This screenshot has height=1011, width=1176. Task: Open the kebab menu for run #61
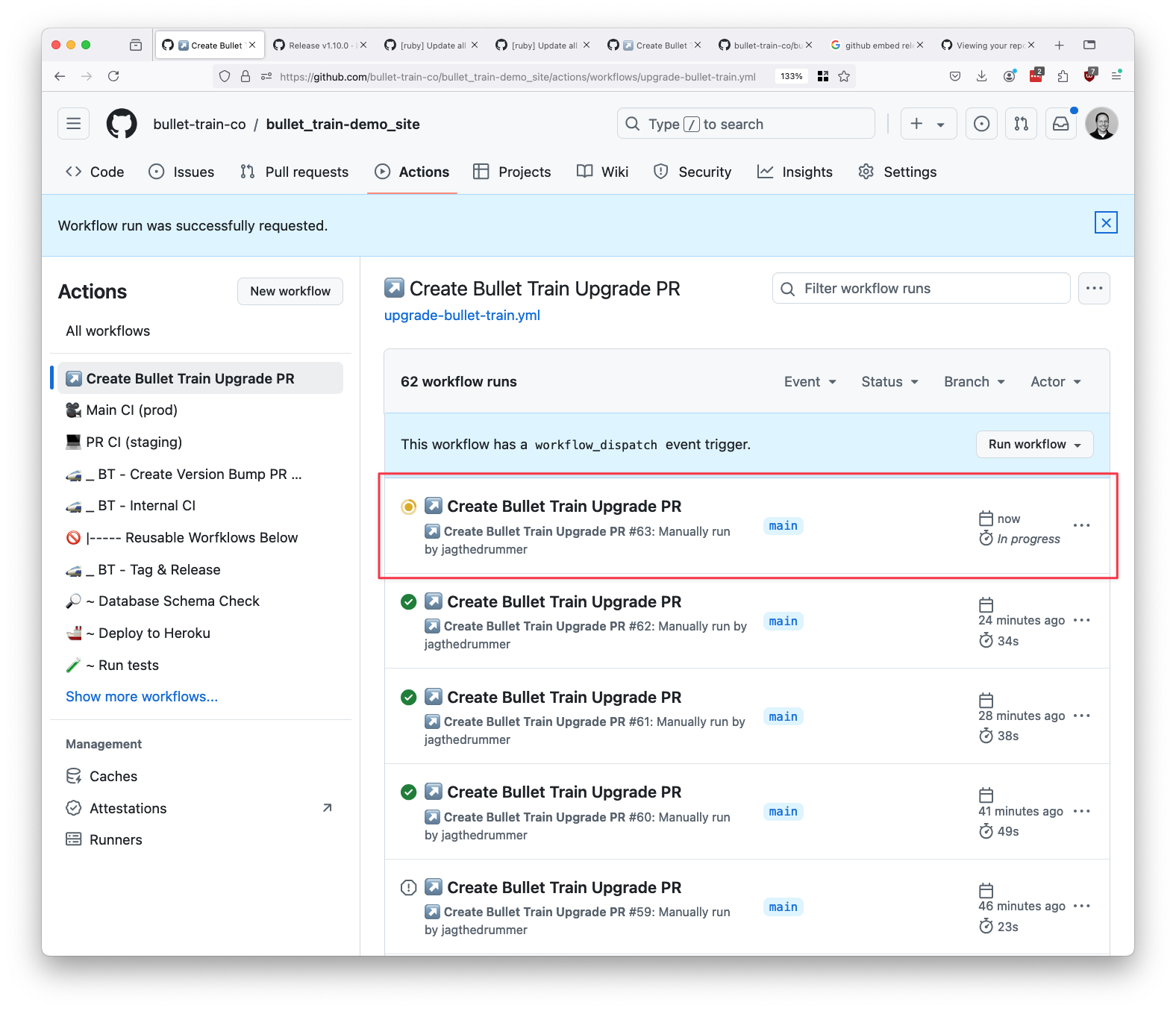tap(1081, 716)
